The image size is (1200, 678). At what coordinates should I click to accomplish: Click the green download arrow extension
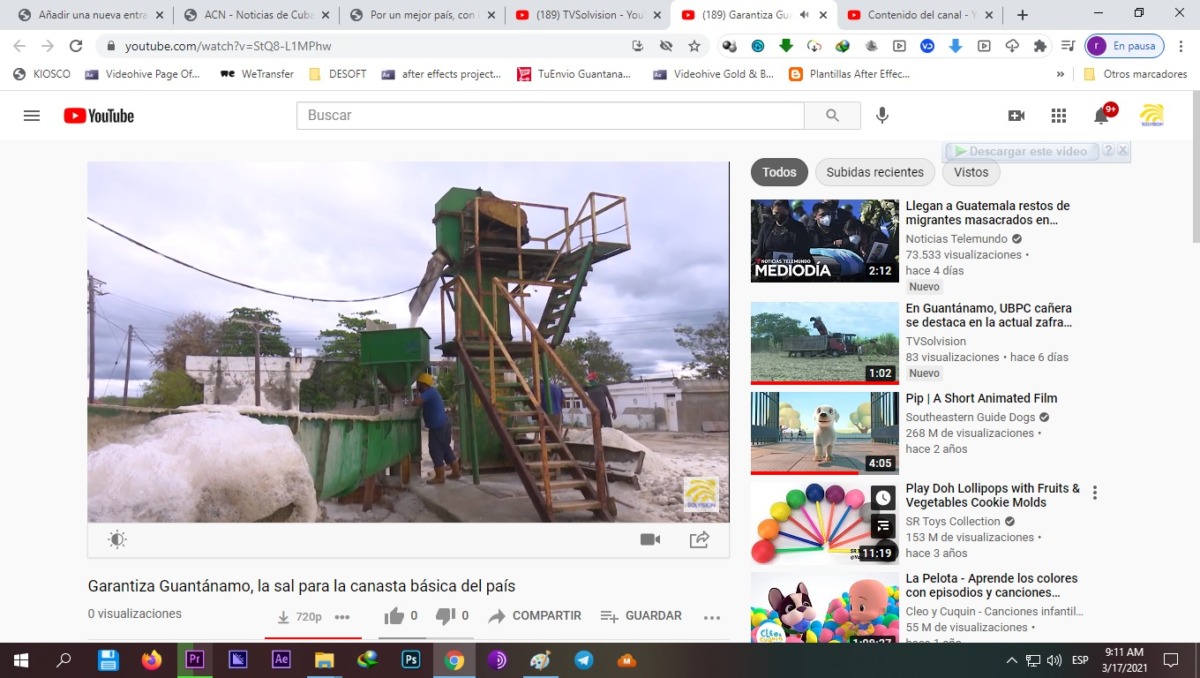786,45
